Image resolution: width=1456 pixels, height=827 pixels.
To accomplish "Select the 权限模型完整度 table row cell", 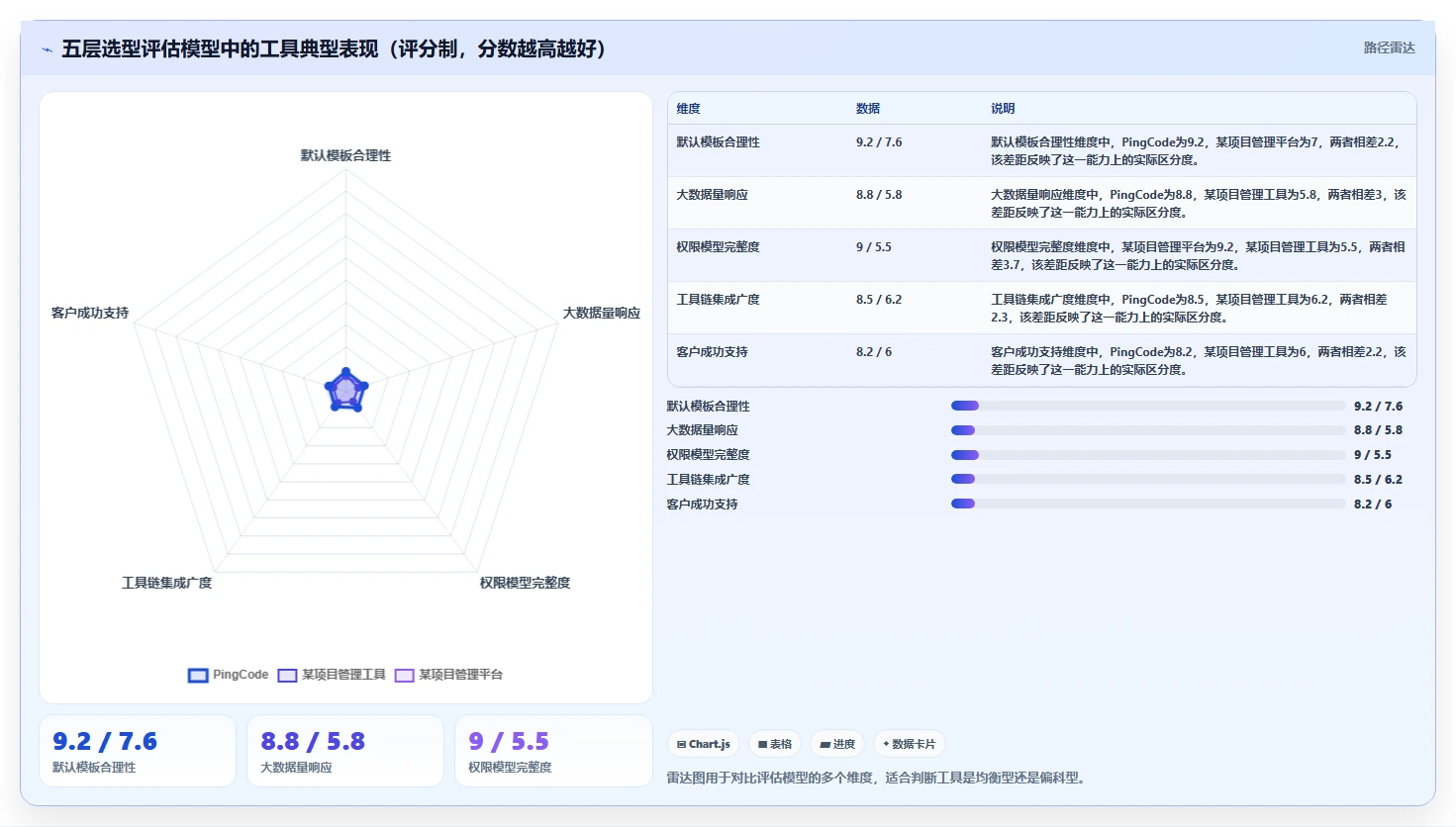I will pos(718,247).
